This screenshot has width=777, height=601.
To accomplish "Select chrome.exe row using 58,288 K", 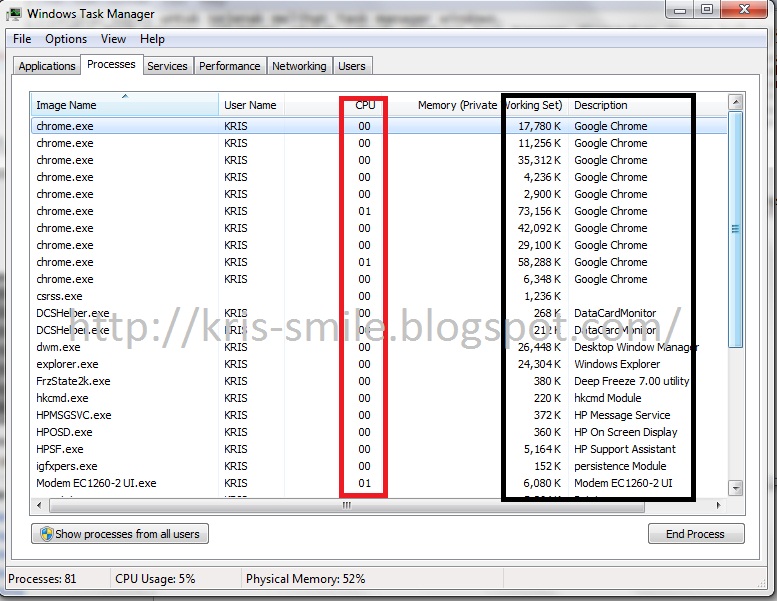I will [x=379, y=262].
